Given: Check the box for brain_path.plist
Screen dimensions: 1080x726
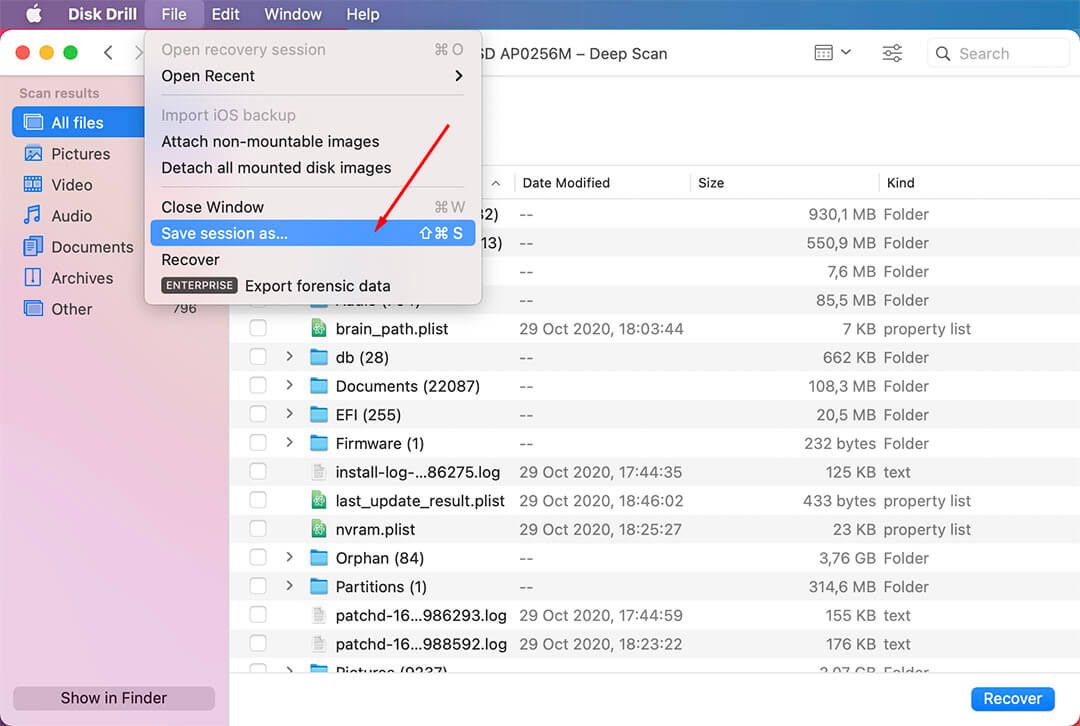Looking at the screenshot, I should point(258,329).
